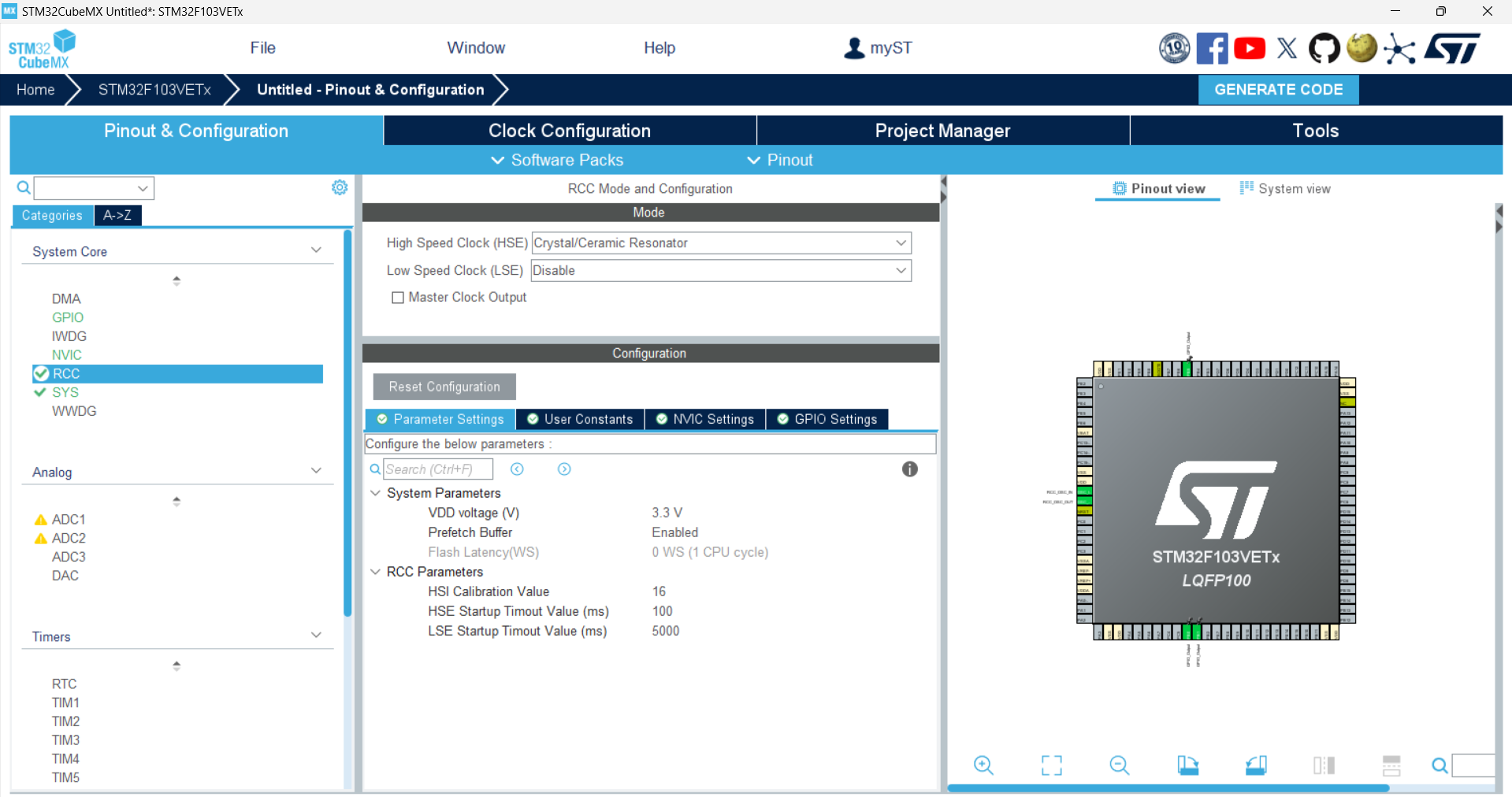
Task: Collapse the System Core category
Action: pyautogui.click(x=316, y=250)
